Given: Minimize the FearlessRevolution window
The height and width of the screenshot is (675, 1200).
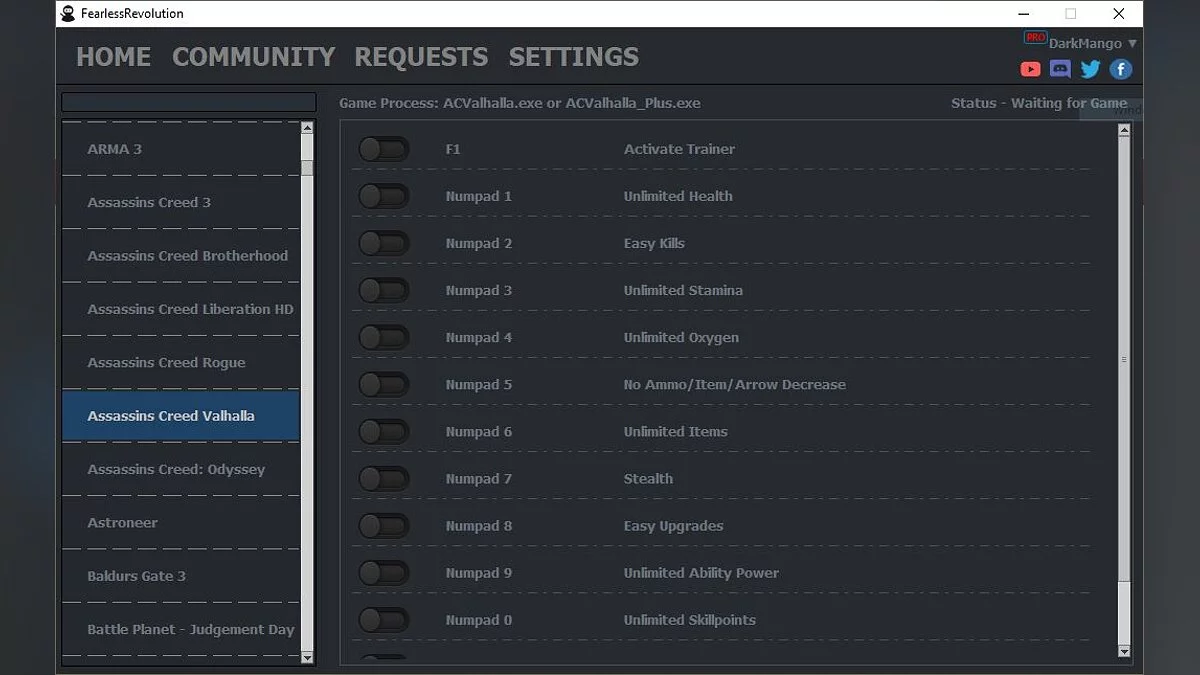Looking at the screenshot, I should (1023, 13).
